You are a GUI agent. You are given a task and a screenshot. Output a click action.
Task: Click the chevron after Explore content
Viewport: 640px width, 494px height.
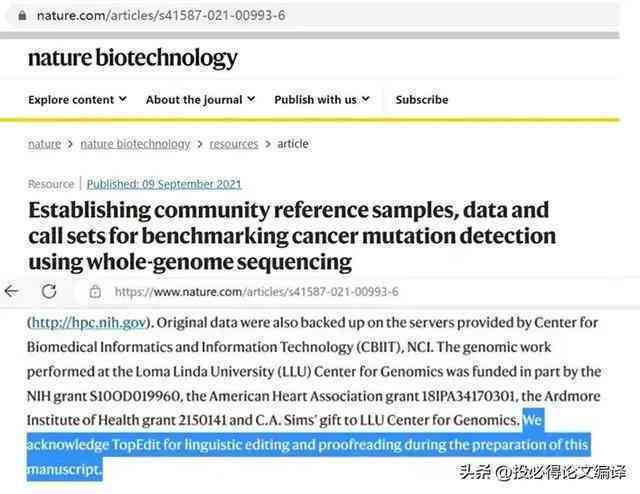point(122,99)
